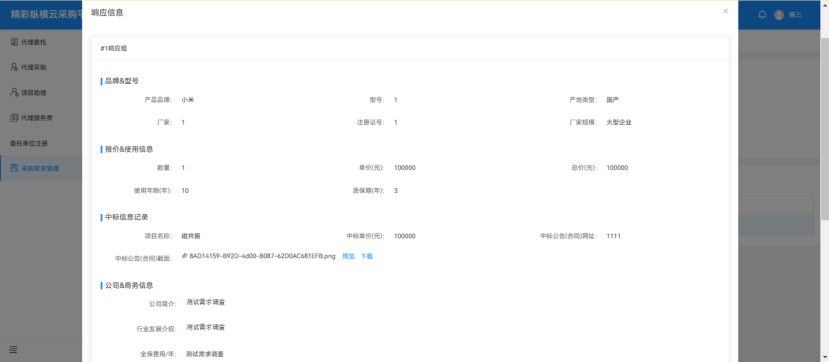Click the 行业发展介绍 text 测试需求调查
Viewport: 829px width, 362px height.
[x=206, y=328]
